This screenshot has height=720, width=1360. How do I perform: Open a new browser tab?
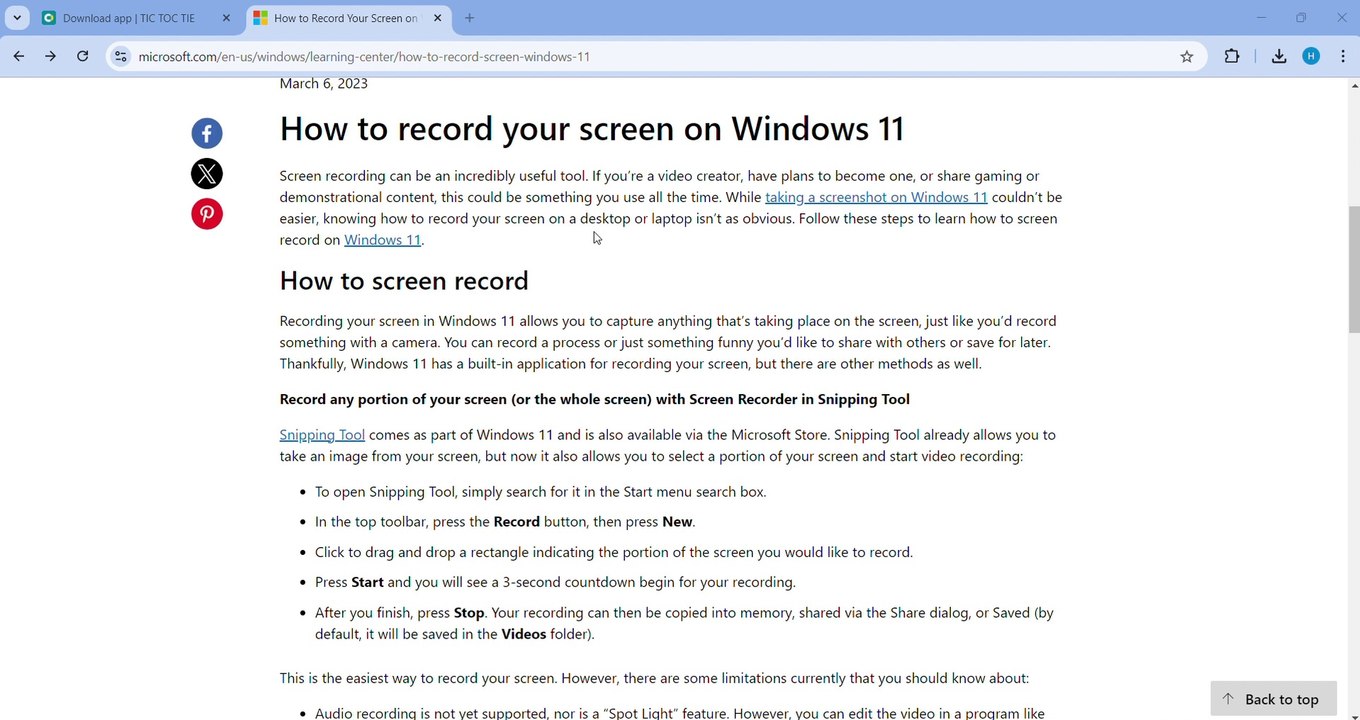point(469,18)
